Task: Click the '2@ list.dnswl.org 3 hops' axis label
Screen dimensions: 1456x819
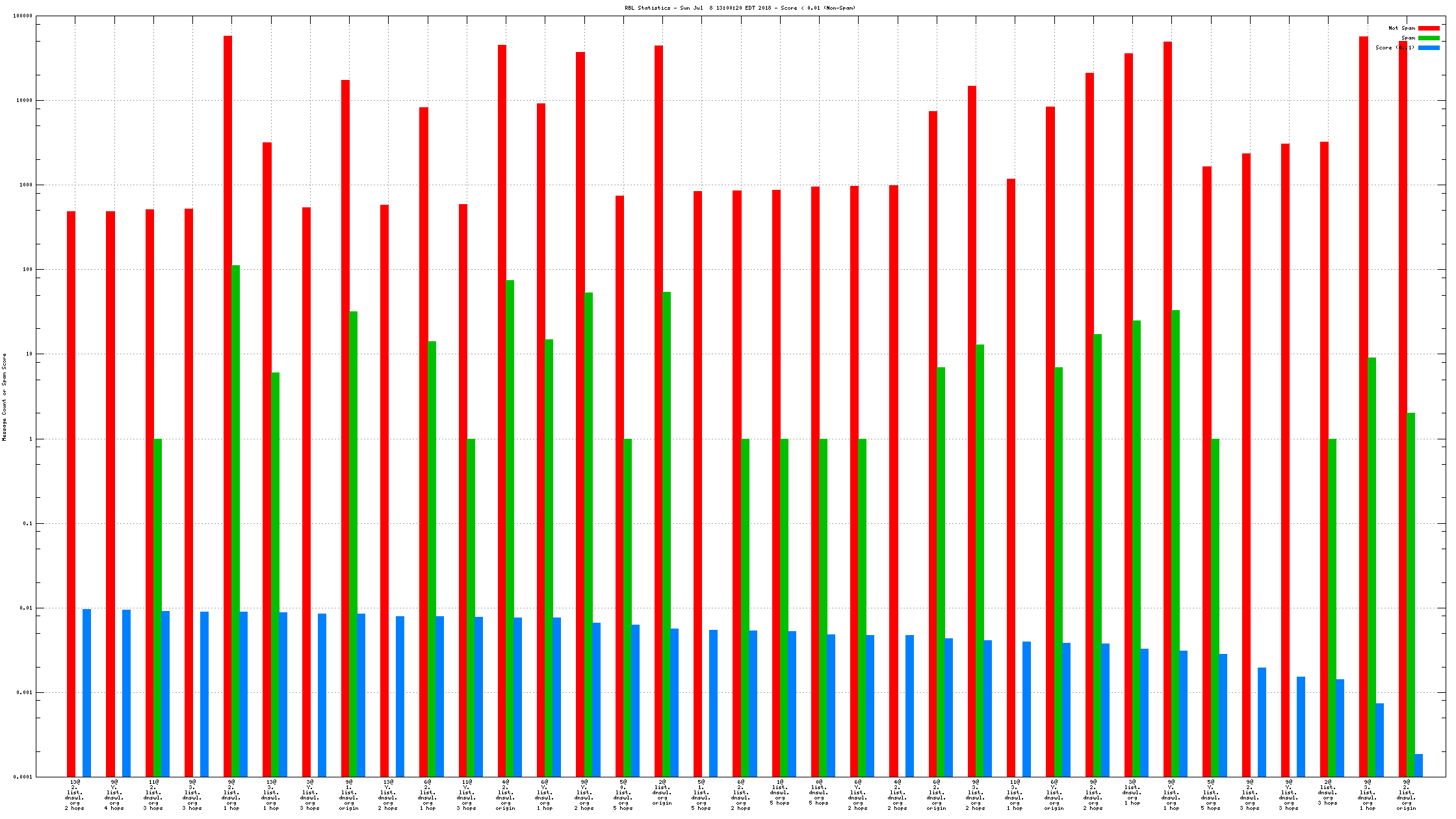Action: click(x=1328, y=792)
